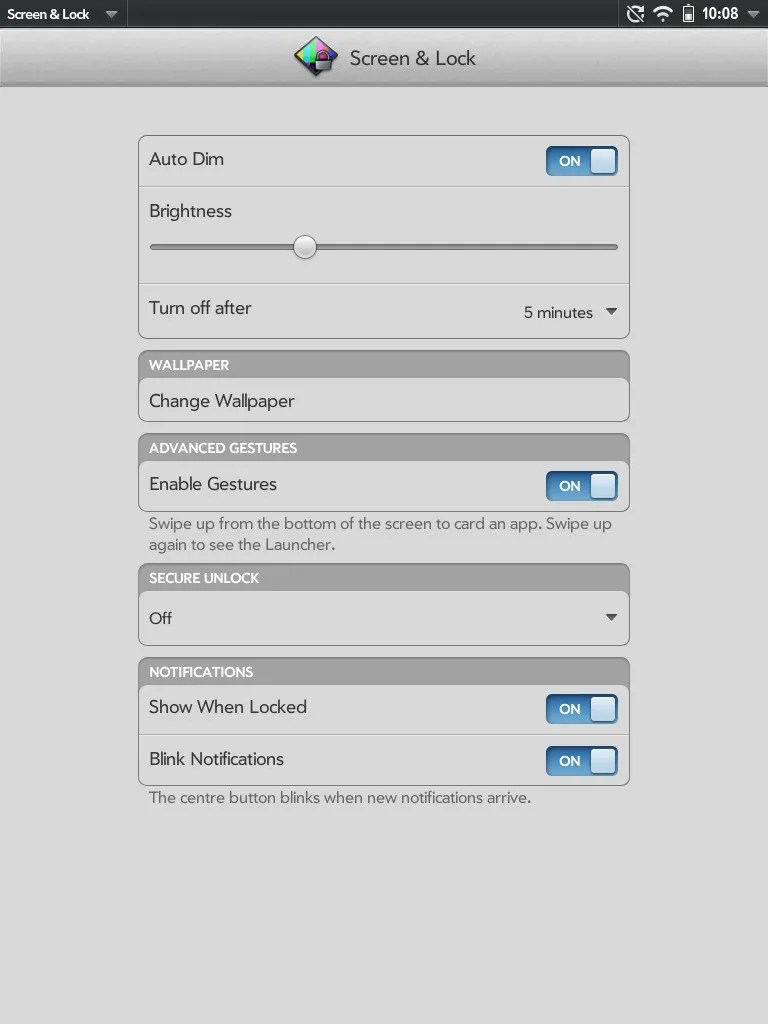Viewport: 768px width, 1024px height.
Task: Expand the system status menu arrow
Action: (753, 14)
